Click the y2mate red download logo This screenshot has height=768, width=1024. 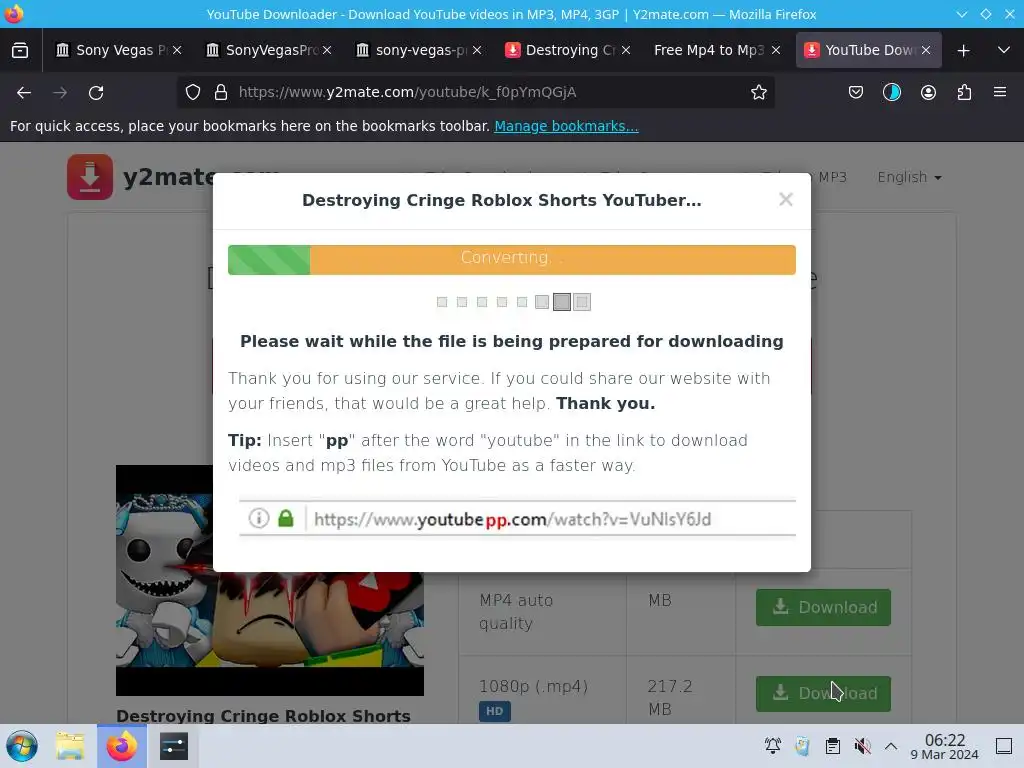click(x=90, y=177)
